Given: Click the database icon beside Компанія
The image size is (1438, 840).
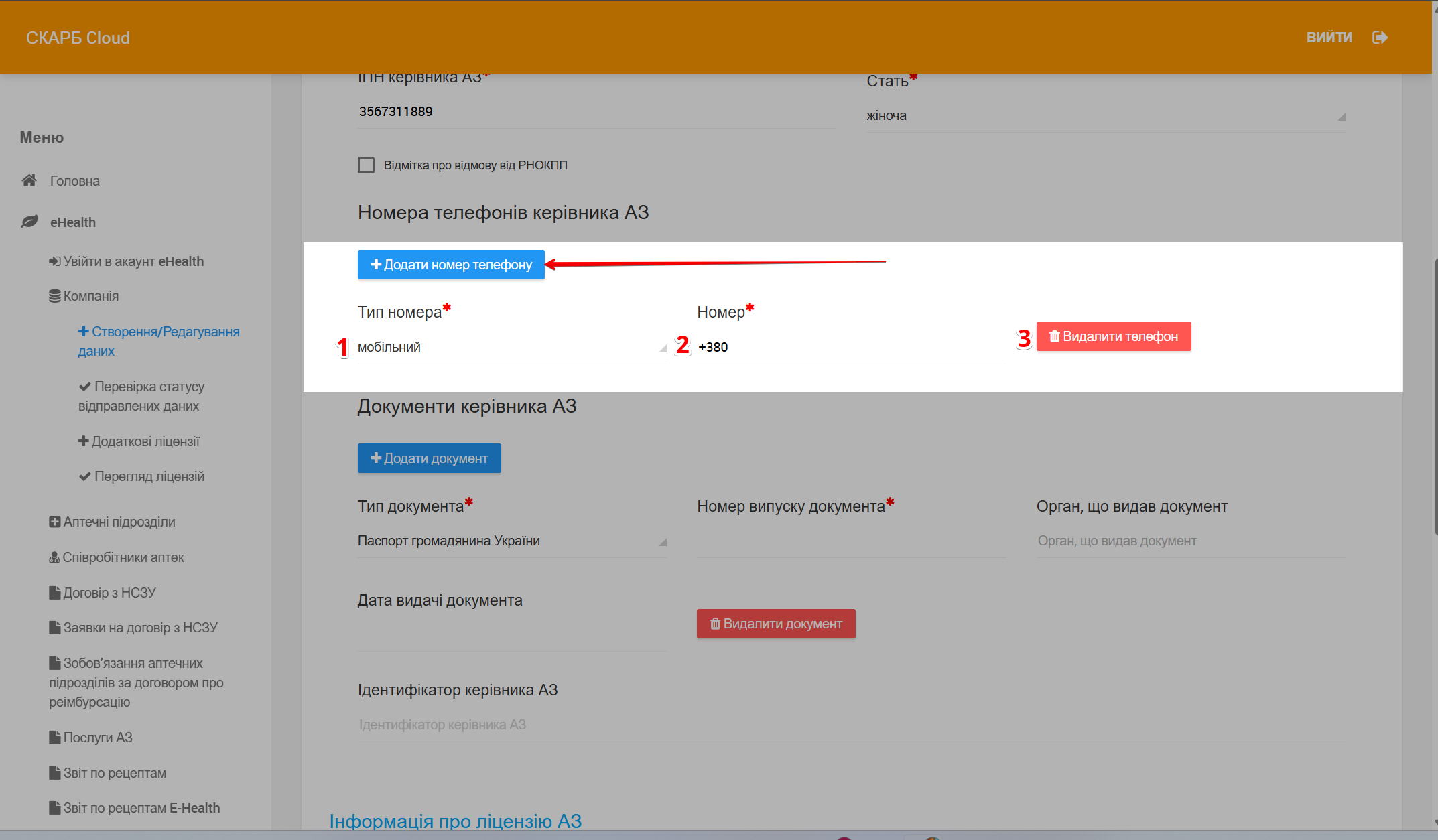Looking at the screenshot, I should pyautogui.click(x=54, y=296).
